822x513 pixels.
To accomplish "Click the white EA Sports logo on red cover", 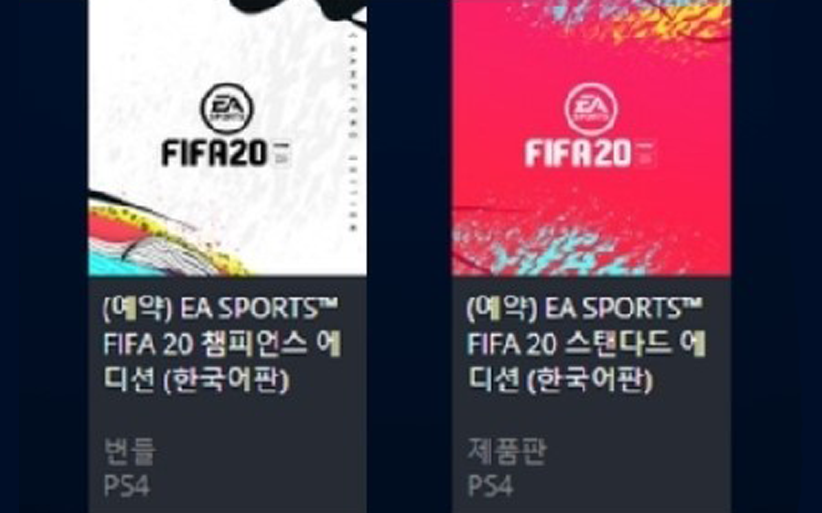I will pos(590,108).
